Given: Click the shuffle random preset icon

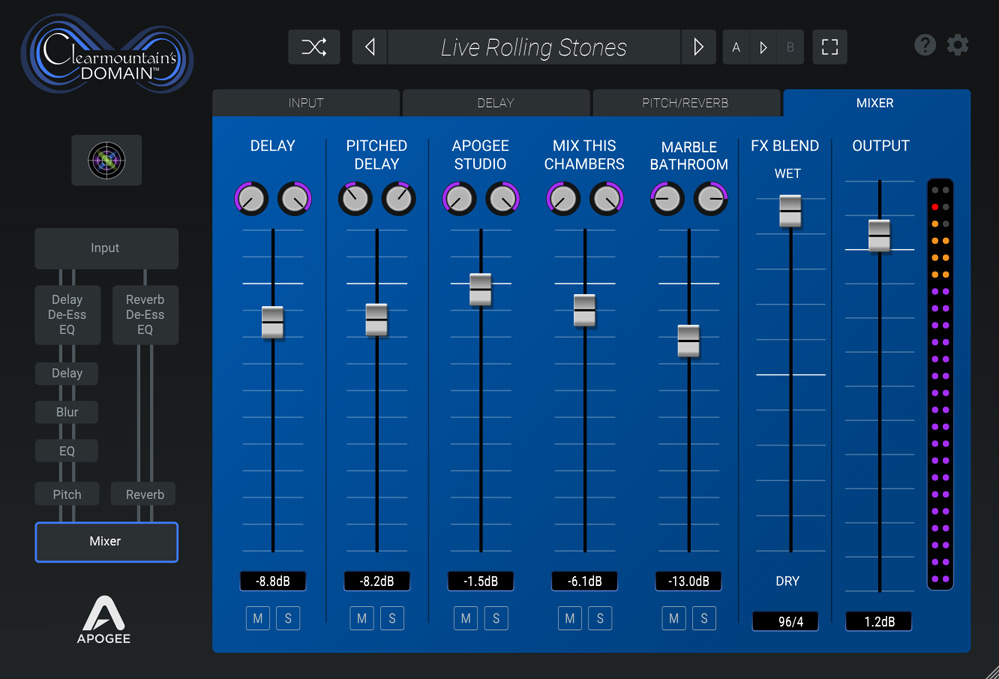Looking at the screenshot, I should 314,47.
